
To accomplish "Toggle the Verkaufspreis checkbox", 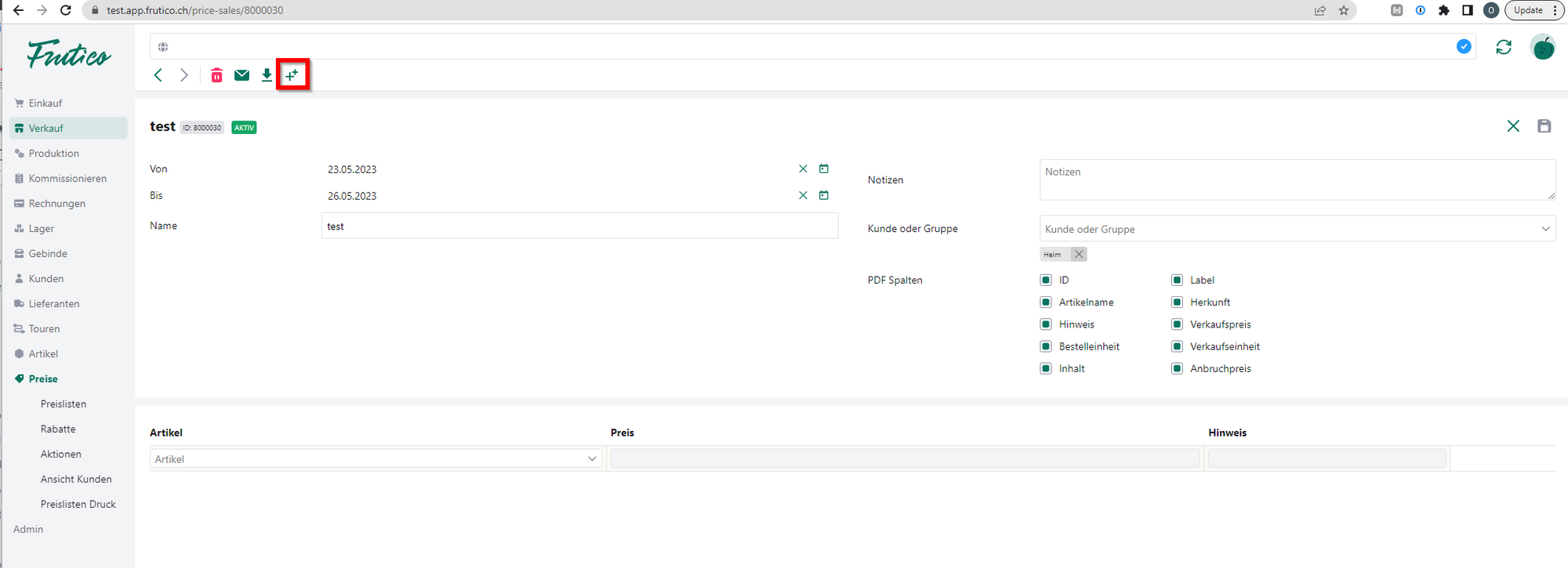I will (1177, 324).
